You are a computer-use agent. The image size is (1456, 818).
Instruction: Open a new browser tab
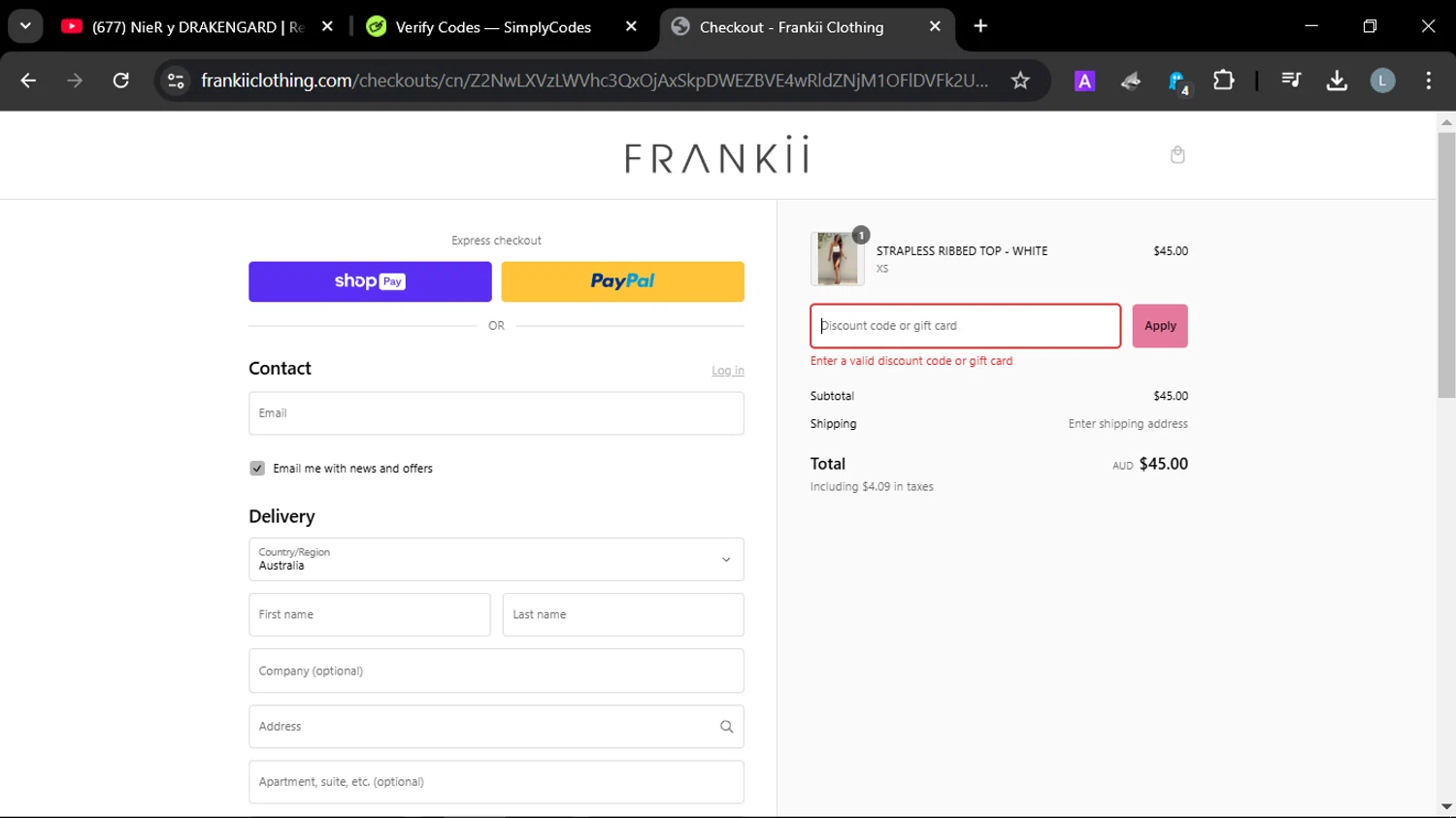[980, 26]
